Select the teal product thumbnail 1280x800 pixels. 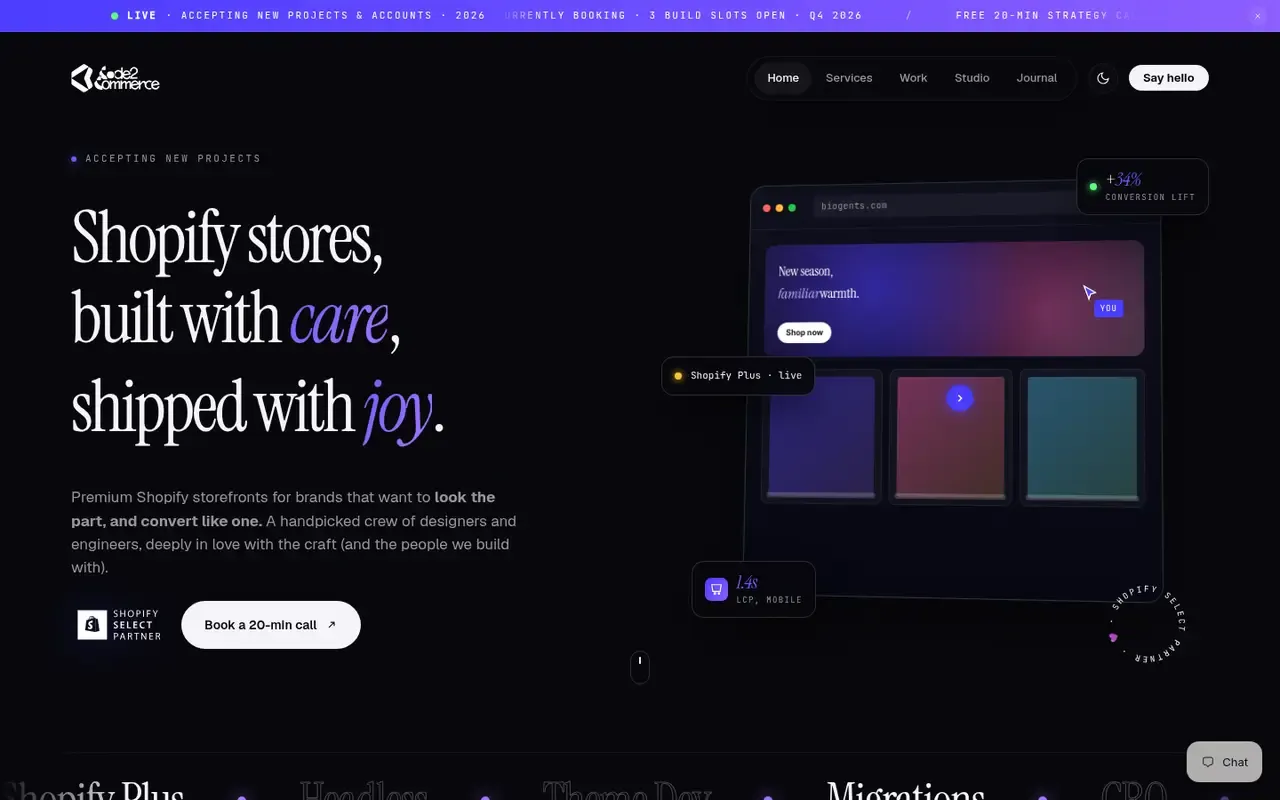(1082, 437)
